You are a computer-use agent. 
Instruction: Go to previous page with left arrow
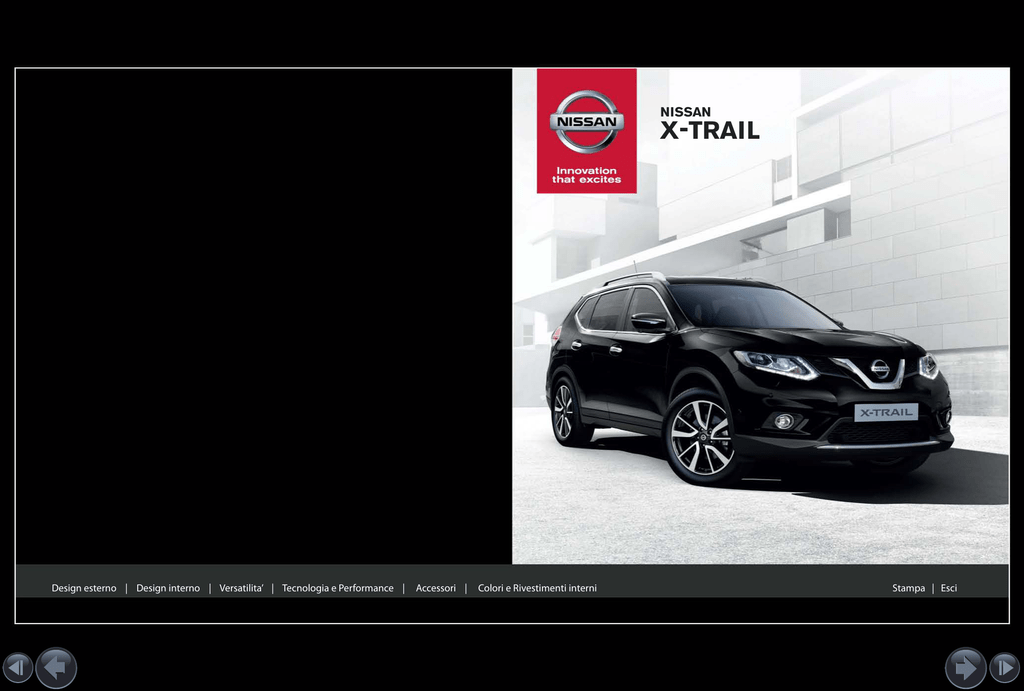click(x=56, y=668)
